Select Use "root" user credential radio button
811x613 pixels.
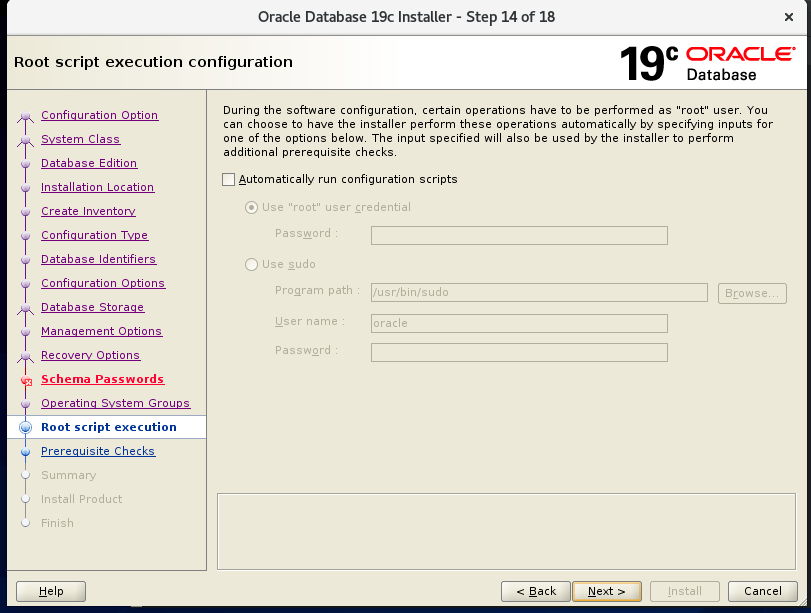pyautogui.click(x=251, y=207)
